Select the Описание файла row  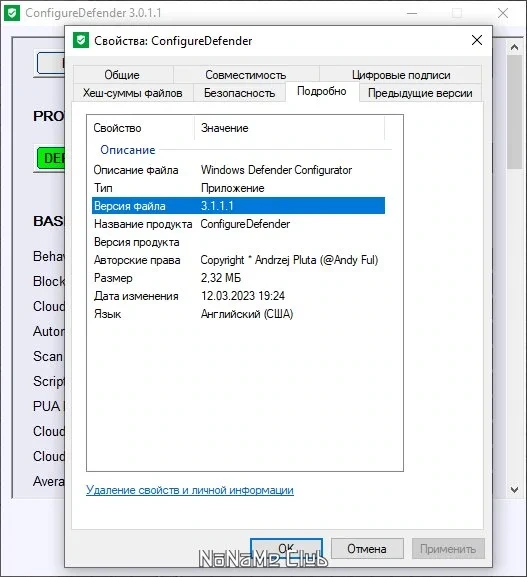pyautogui.click(x=238, y=170)
